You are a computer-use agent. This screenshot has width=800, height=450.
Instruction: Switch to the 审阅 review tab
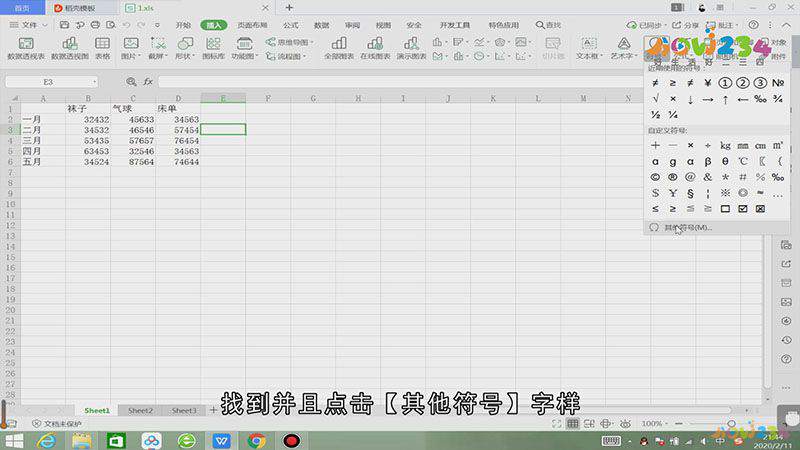pyautogui.click(x=352, y=25)
